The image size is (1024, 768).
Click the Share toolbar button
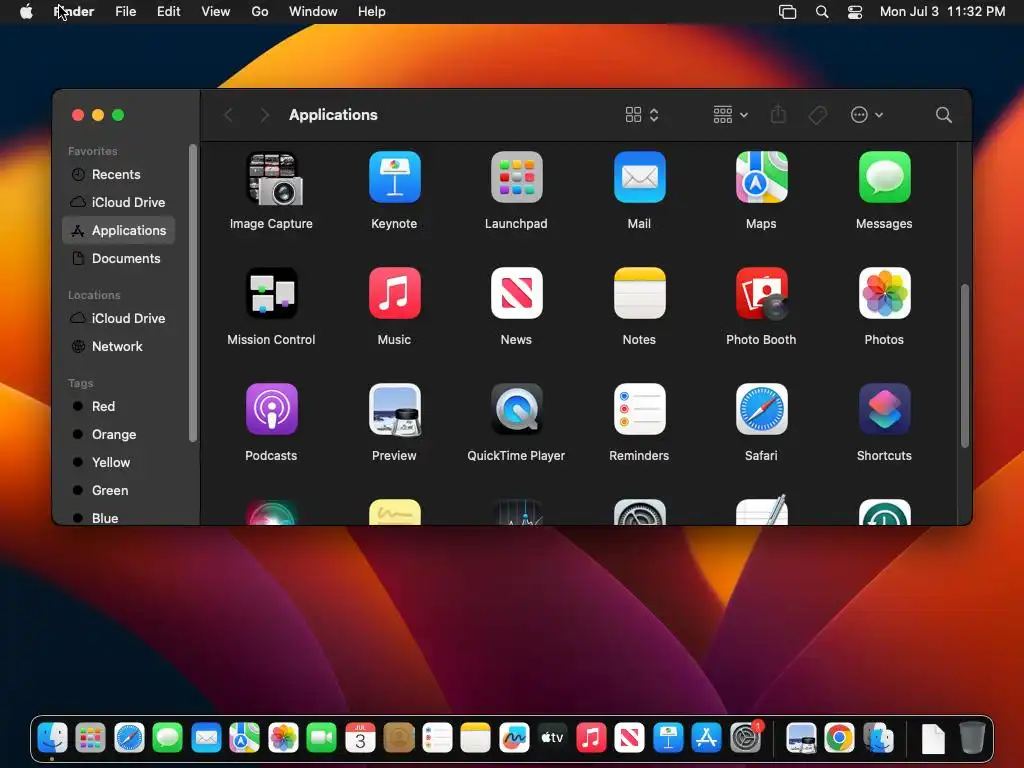pos(778,115)
